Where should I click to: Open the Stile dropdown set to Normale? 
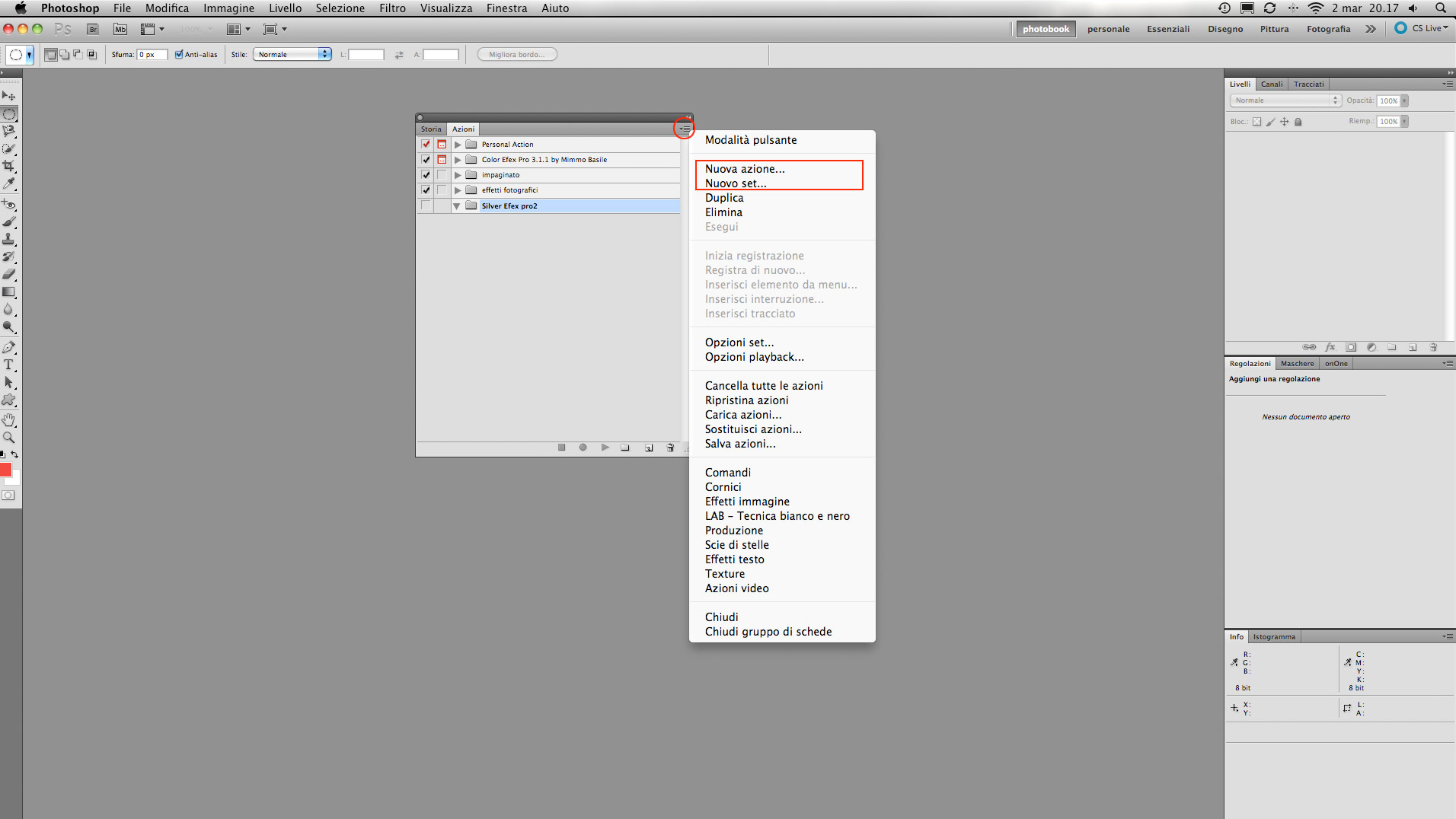(x=292, y=54)
